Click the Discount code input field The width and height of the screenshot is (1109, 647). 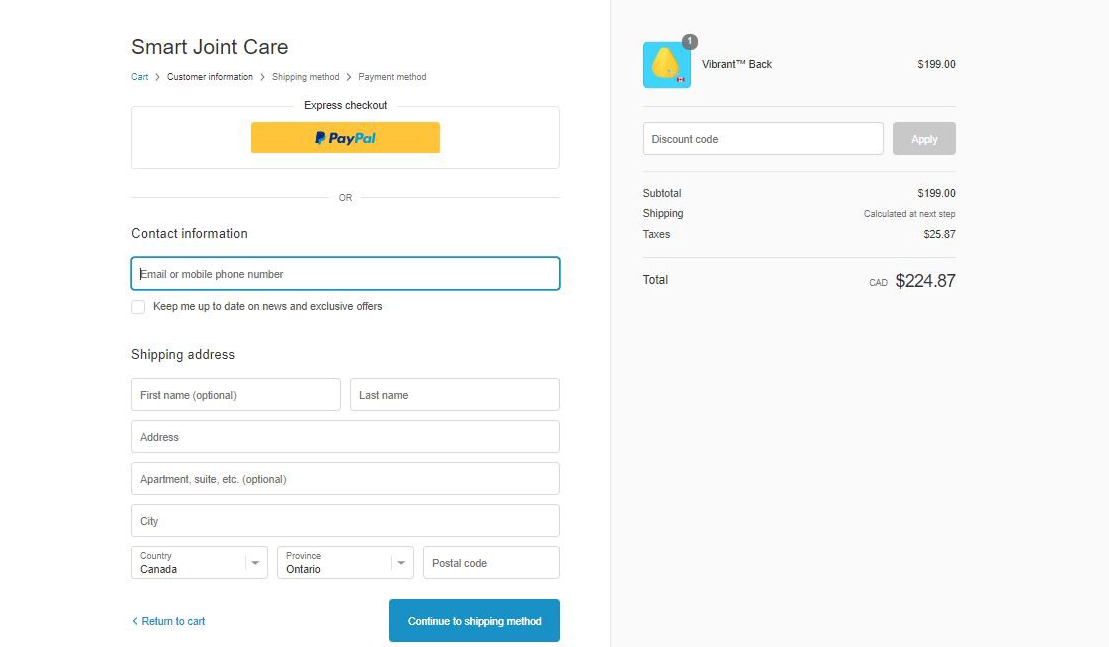[763, 139]
